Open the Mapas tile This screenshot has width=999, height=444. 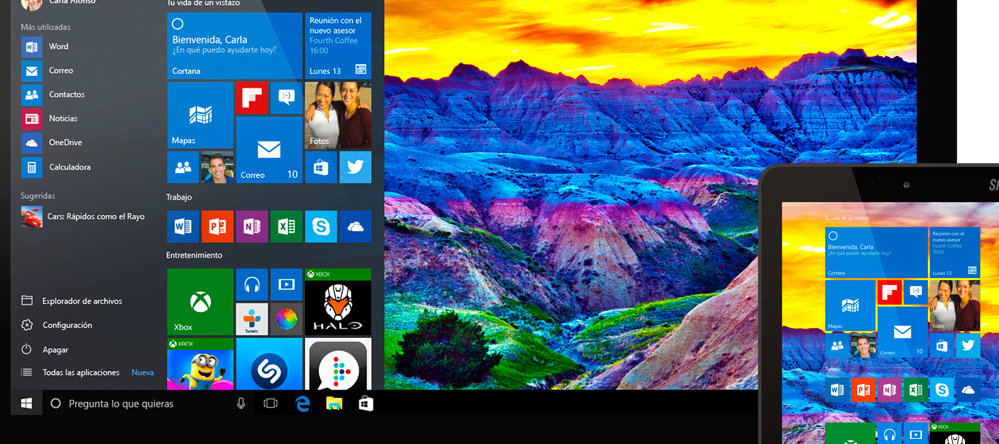[x=200, y=115]
